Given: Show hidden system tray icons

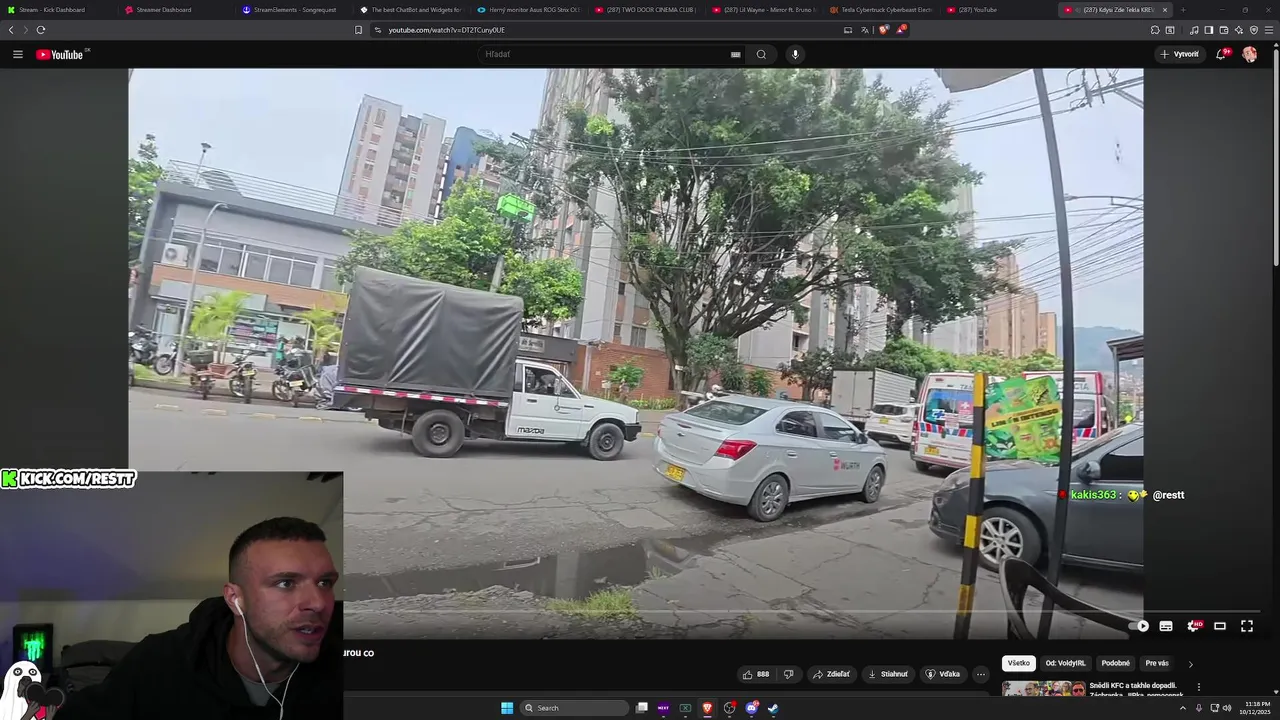Looking at the screenshot, I should pyautogui.click(x=1182, y=708).
